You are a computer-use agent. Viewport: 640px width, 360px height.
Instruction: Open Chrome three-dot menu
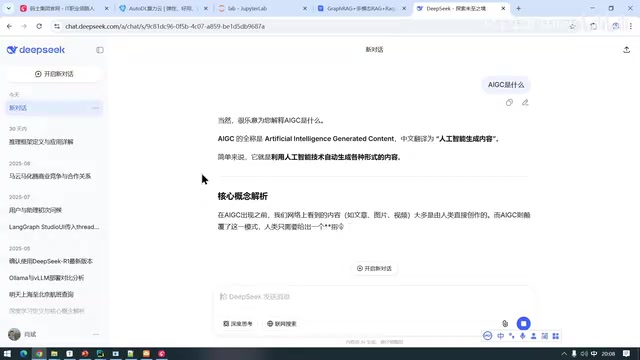click(x=631, y=26)
